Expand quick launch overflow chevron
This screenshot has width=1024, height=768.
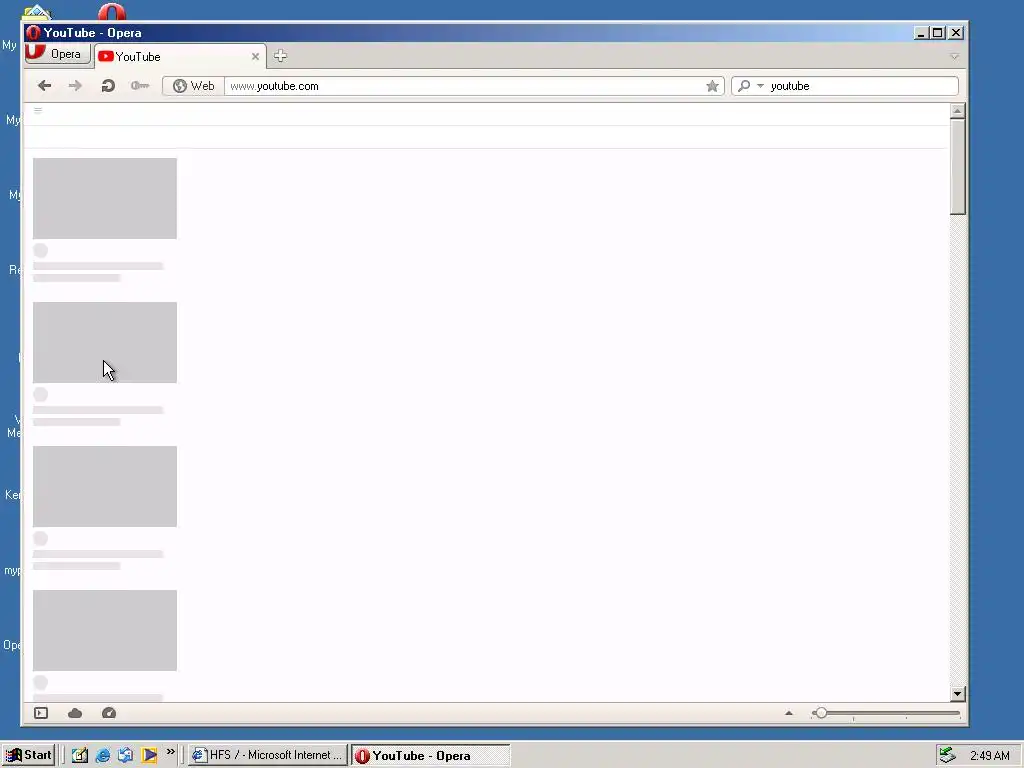click(170, 752)
